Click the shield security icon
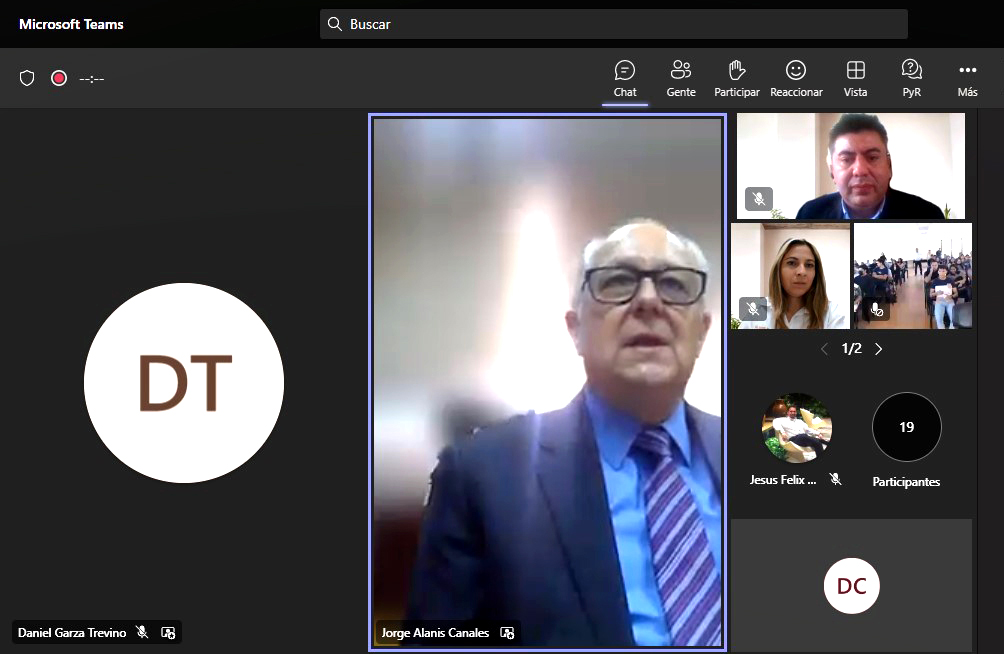This screenshot has height=654, width=1004. [x=27, y=78]
